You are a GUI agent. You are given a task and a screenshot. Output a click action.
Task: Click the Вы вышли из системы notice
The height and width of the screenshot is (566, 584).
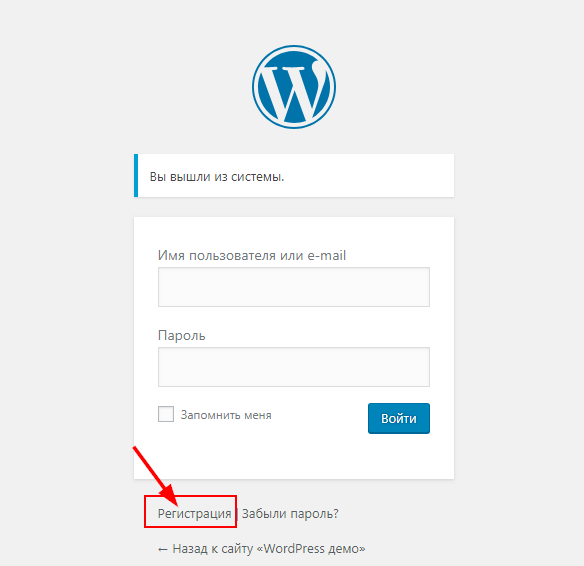point(294,176)
